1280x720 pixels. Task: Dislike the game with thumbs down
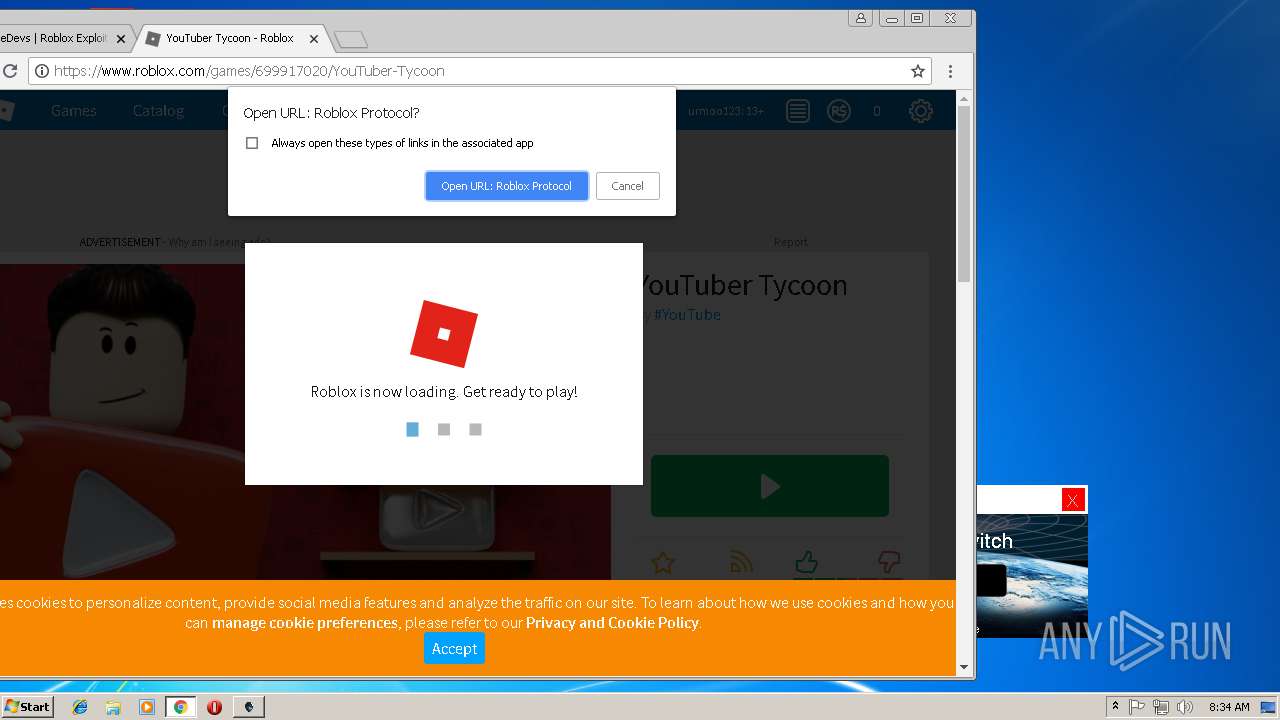(888, 562)
